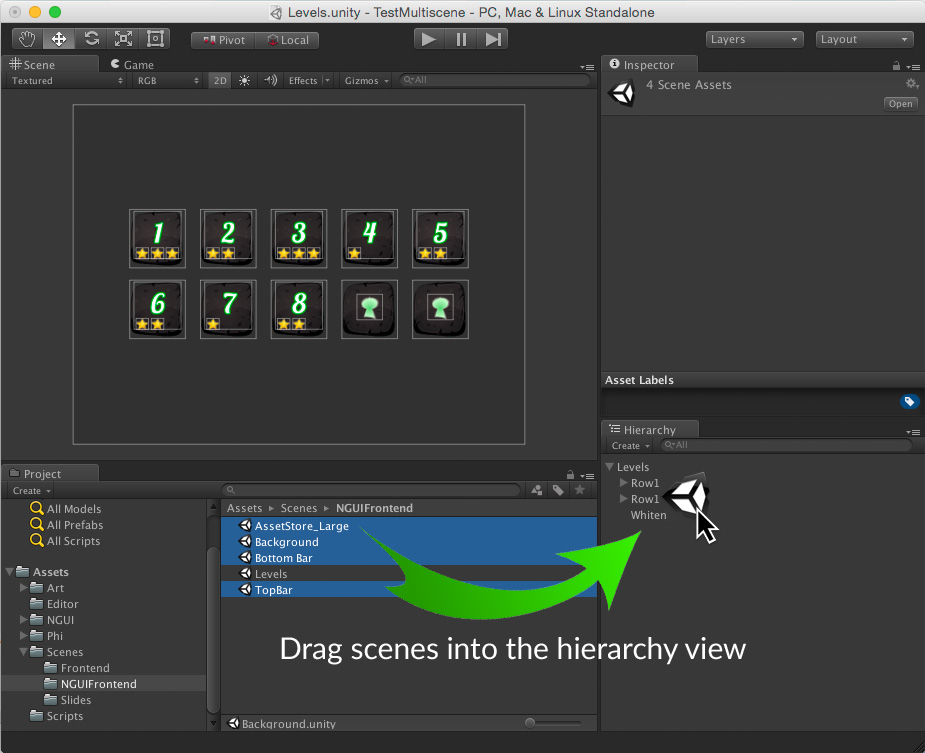Open the Gizmos dropdown
Image resolution: width=925 pixels, height=753 pixels.
point(366,80)
